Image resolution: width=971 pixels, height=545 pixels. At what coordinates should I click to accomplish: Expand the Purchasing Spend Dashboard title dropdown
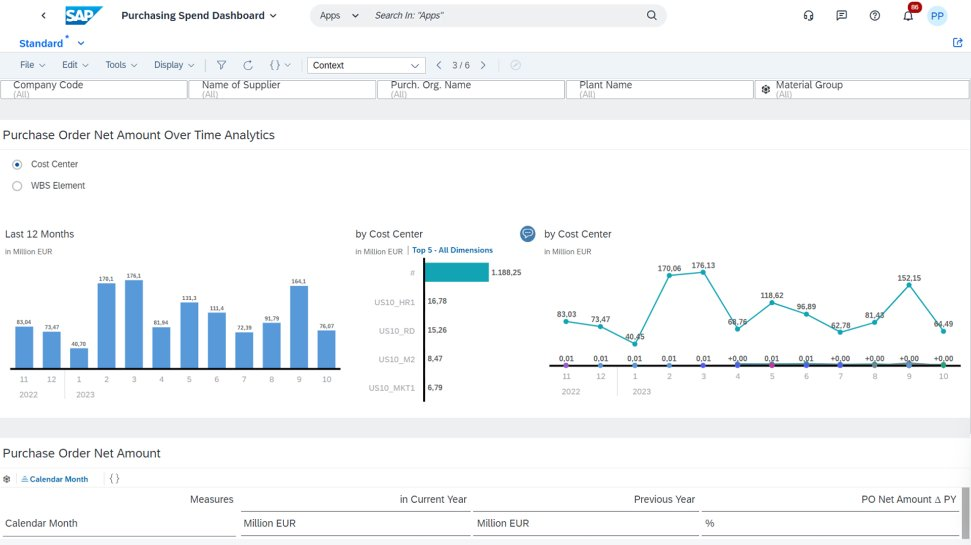click(x=274, y=16)
